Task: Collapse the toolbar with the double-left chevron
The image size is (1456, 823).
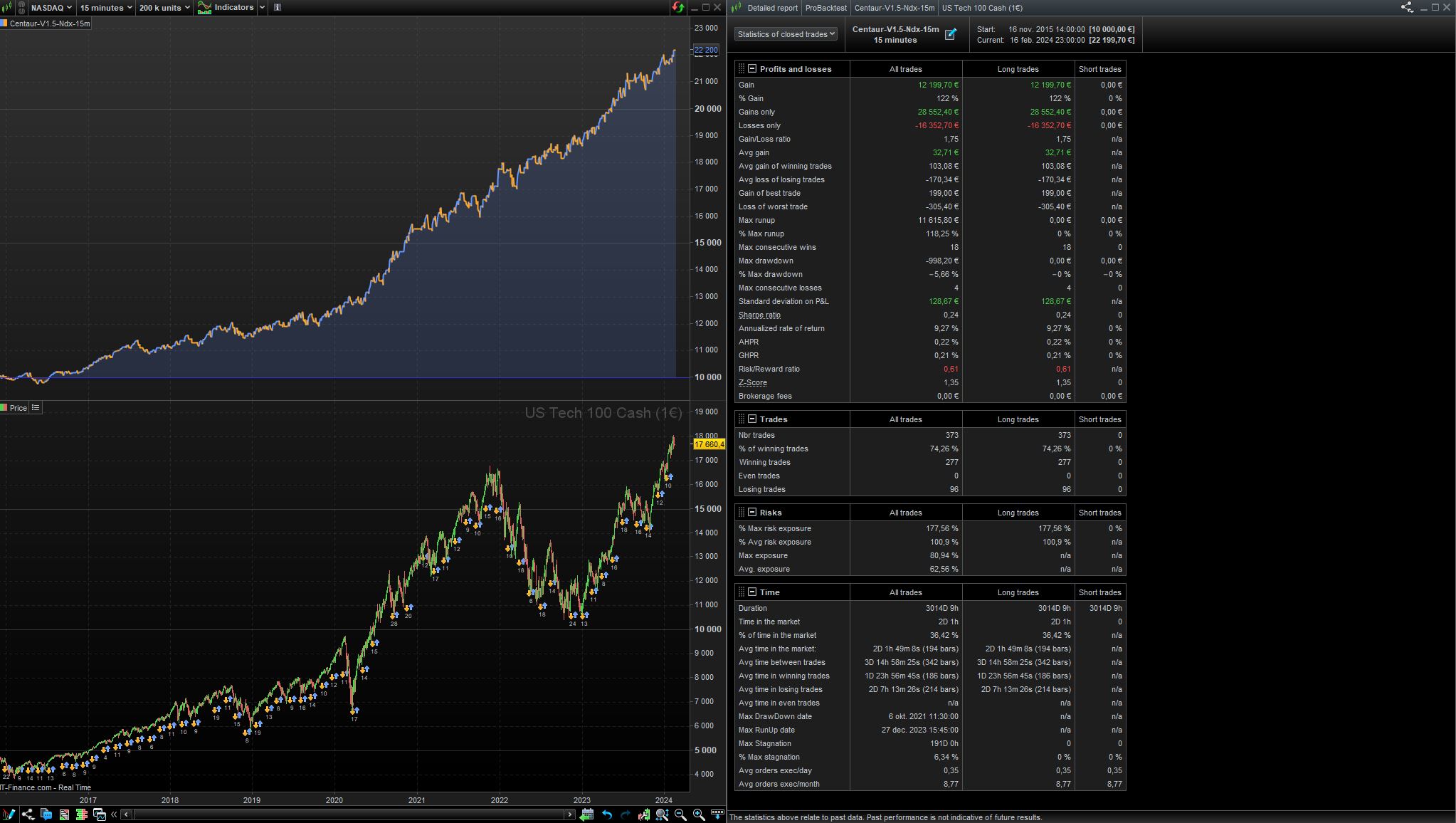Action: coord(114,814)
